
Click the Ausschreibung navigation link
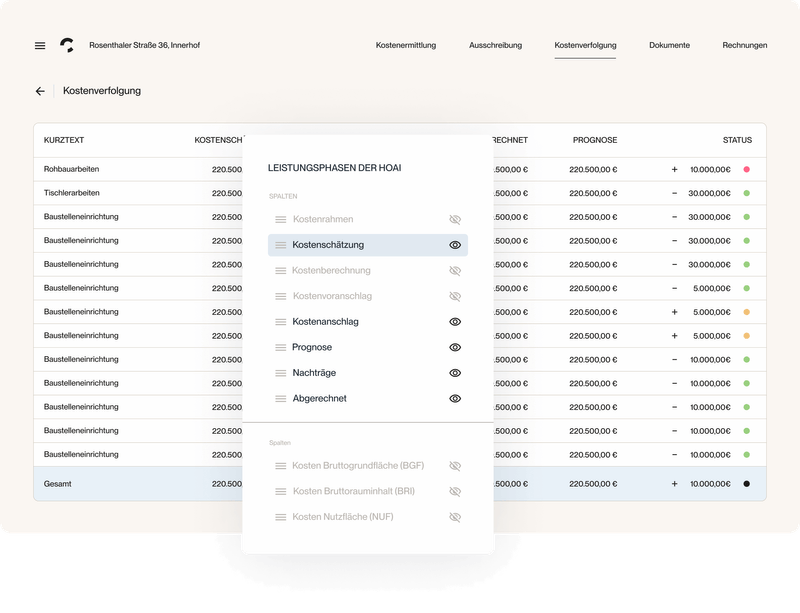click(495, 45)
